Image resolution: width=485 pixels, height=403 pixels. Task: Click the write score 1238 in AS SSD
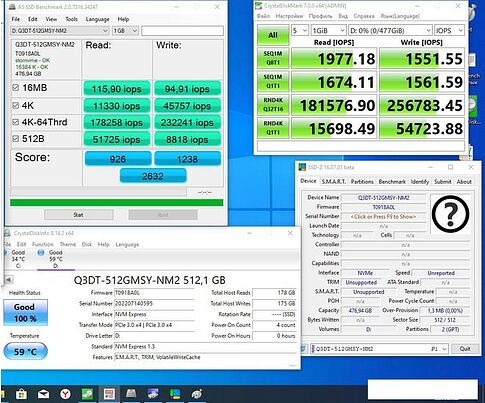[x=188, y=159]
